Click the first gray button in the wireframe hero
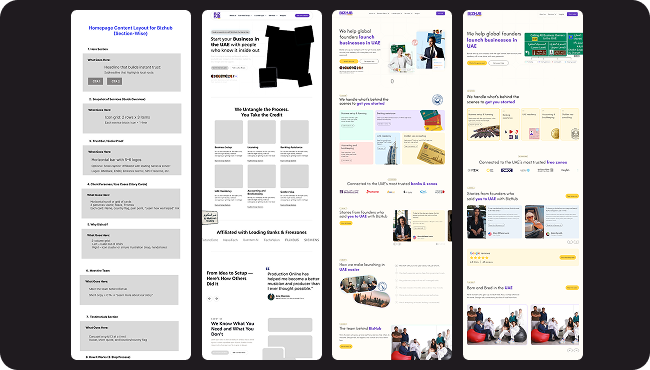 [x=95, y=81]
